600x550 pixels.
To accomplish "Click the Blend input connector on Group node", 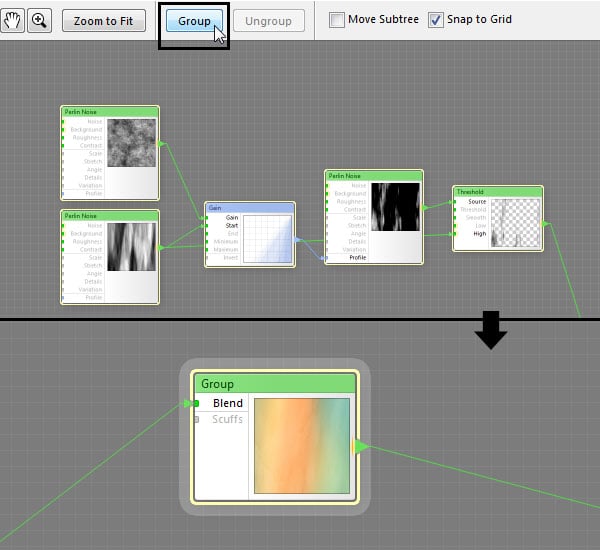I will point(197,404).
